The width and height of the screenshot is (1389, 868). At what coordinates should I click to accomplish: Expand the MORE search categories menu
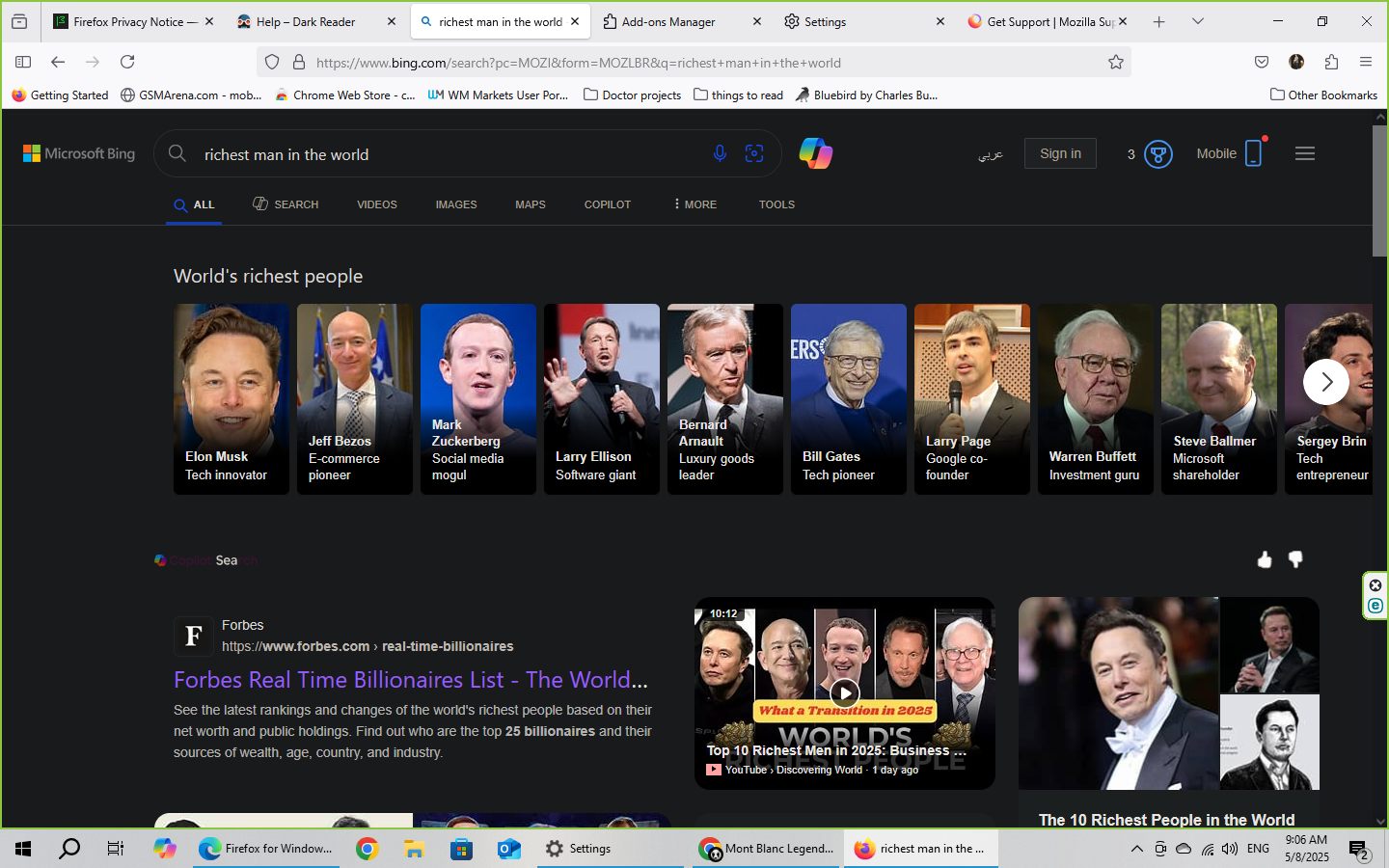[x=695, y=204]
